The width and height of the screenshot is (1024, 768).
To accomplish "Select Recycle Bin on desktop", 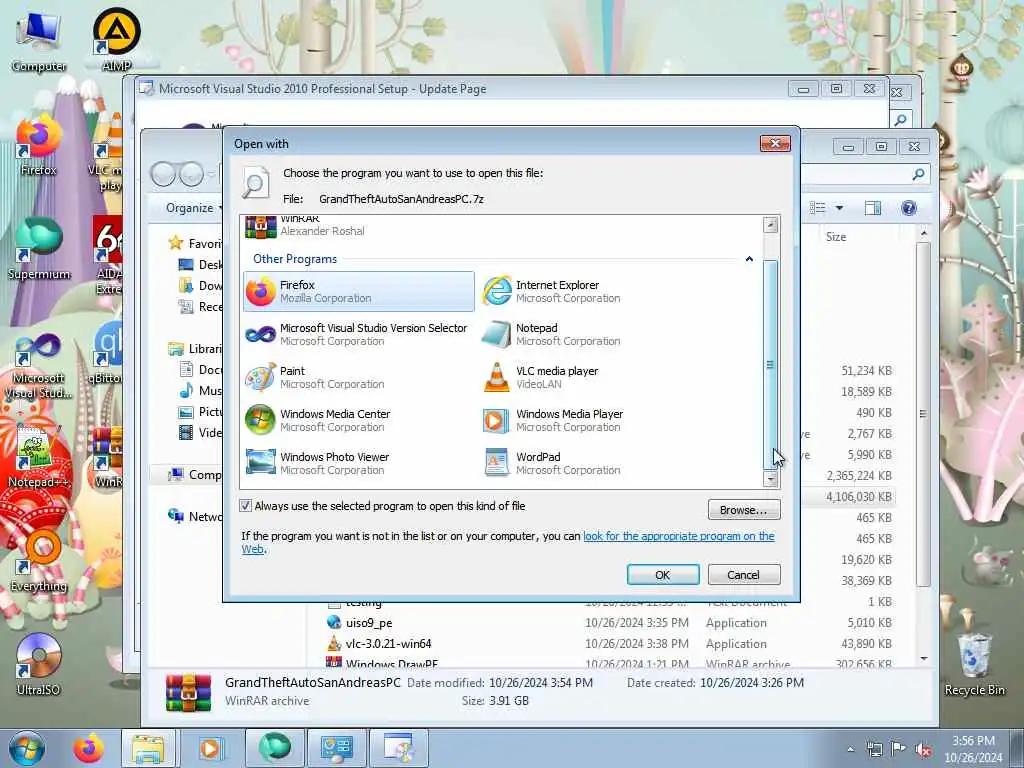I will click(x=975, y=665).
